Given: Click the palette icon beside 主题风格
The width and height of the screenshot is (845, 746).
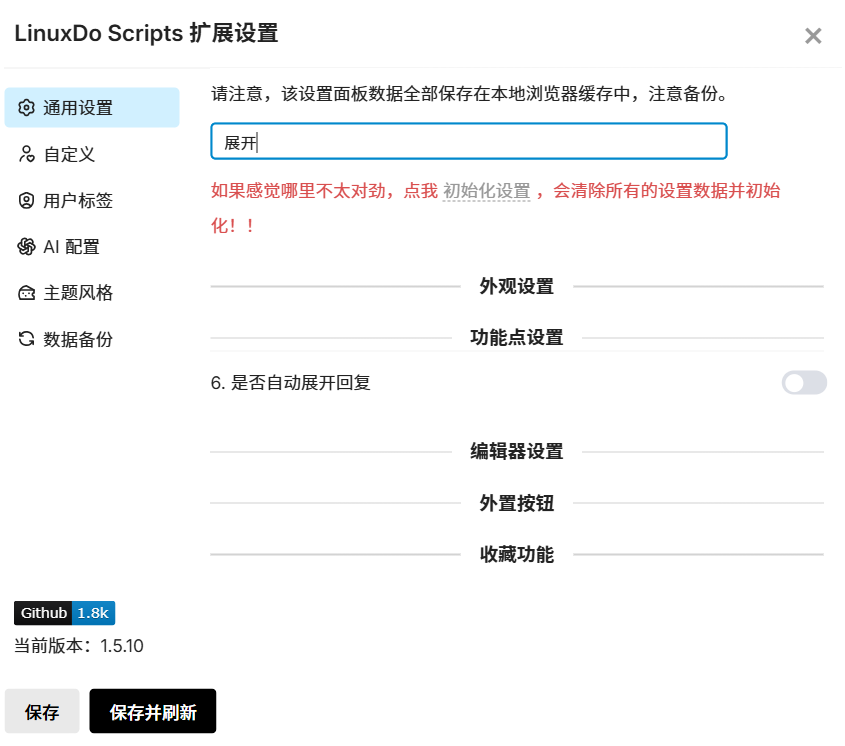Looking at the screenshot, I should click(x=26, y=293).
